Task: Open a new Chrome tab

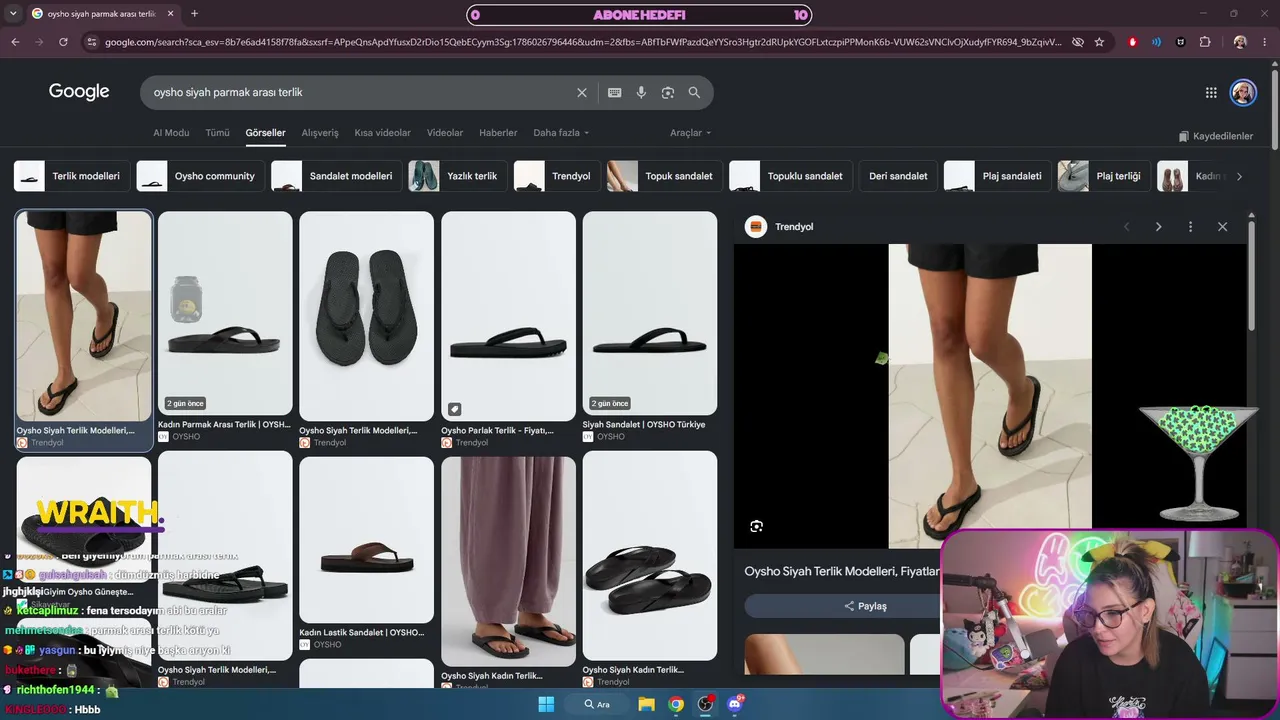Action: click(194, 14)
